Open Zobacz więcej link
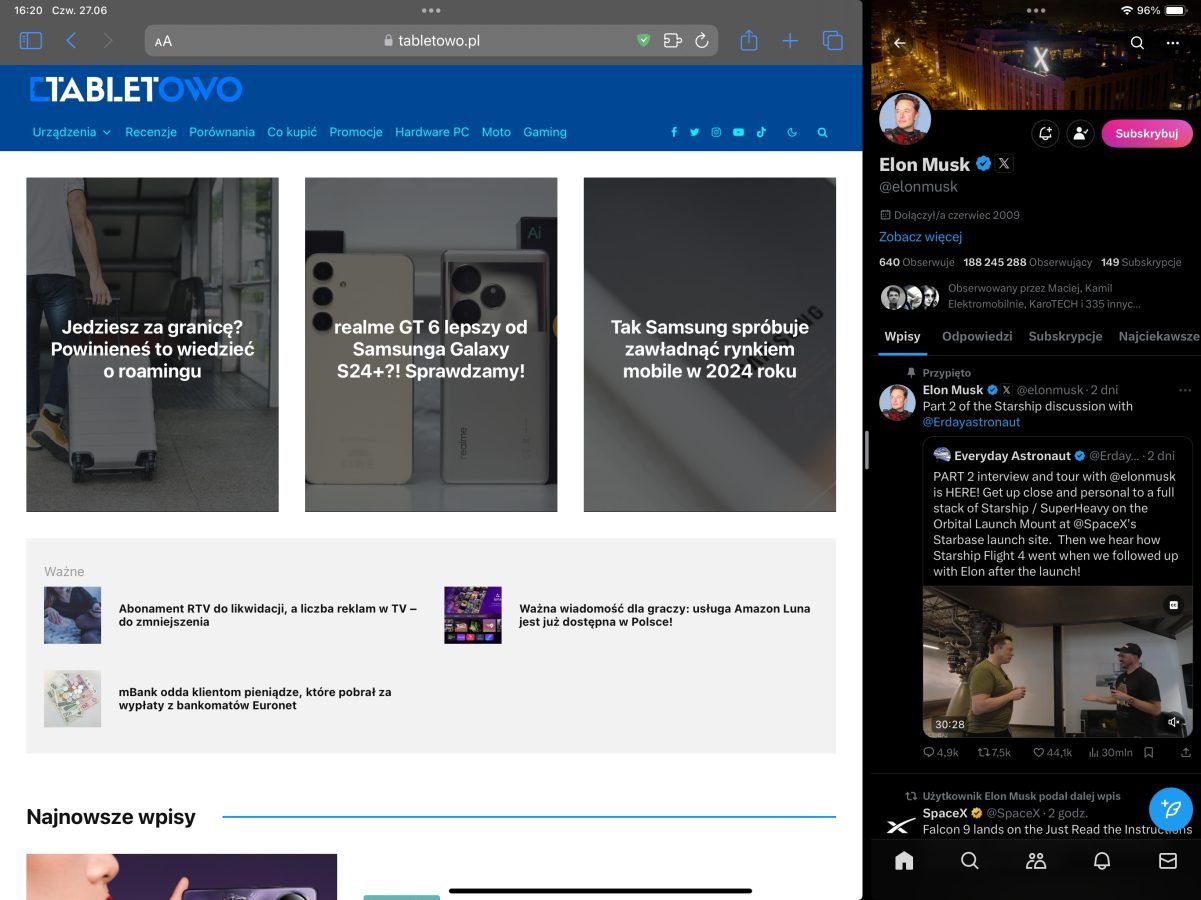 point(920,237)
